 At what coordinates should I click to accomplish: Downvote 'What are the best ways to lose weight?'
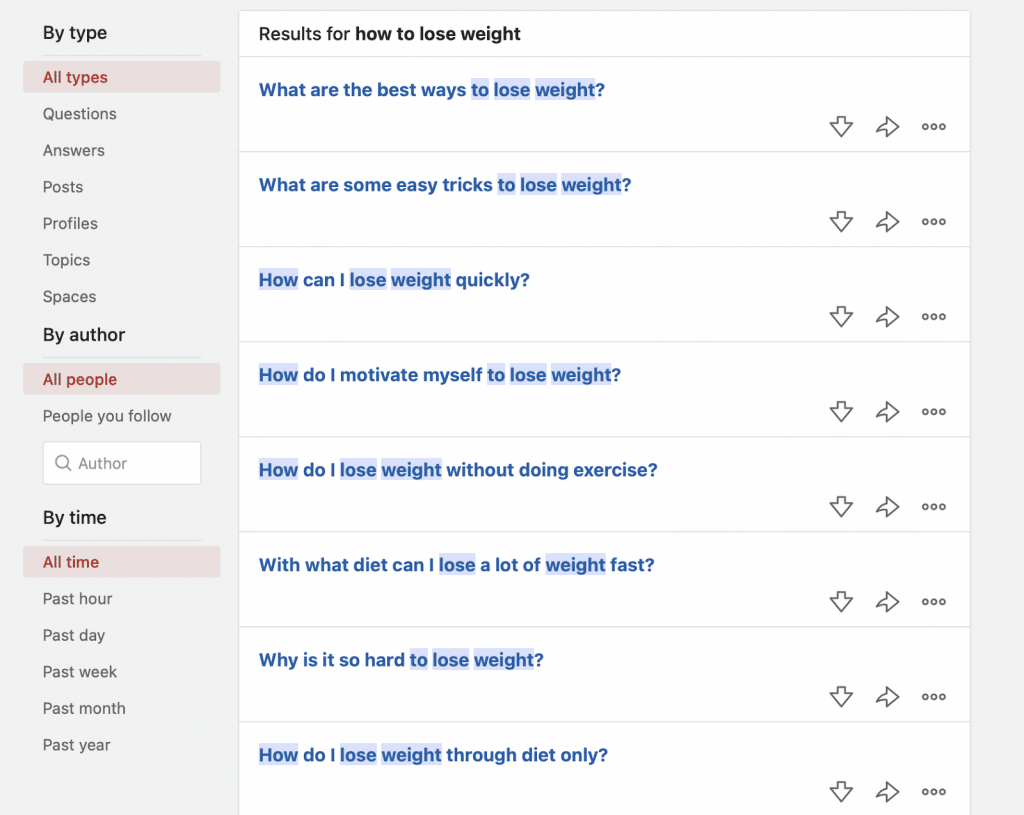click(x=841, y=126)
